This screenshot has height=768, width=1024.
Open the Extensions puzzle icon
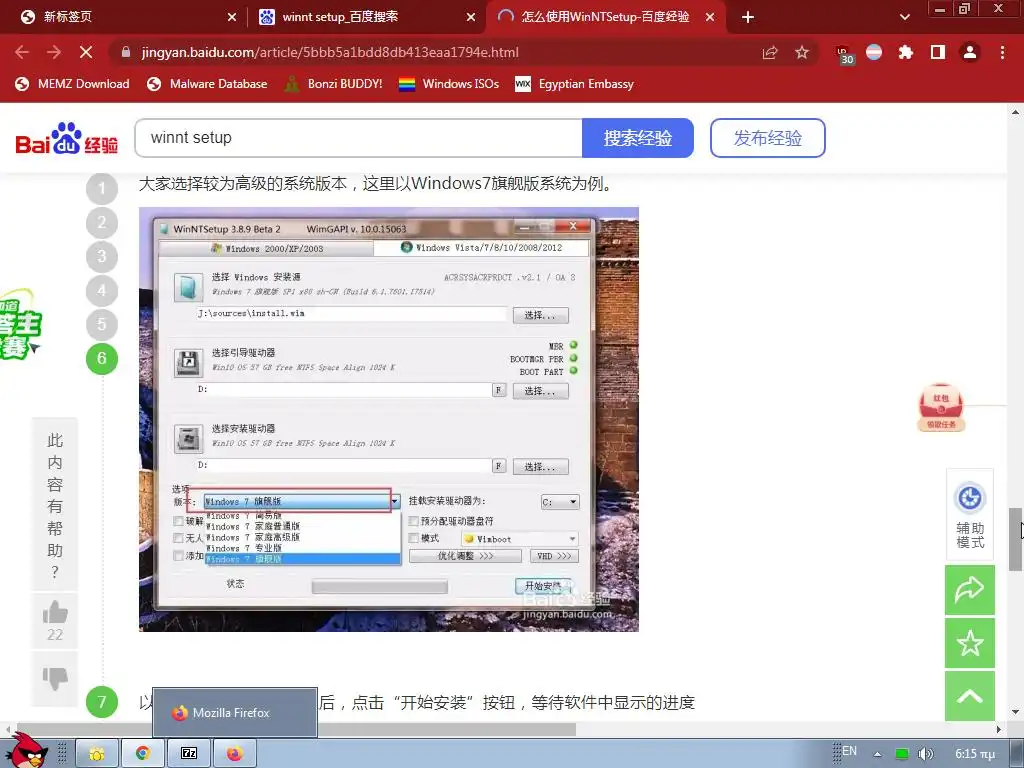[906, 52]
